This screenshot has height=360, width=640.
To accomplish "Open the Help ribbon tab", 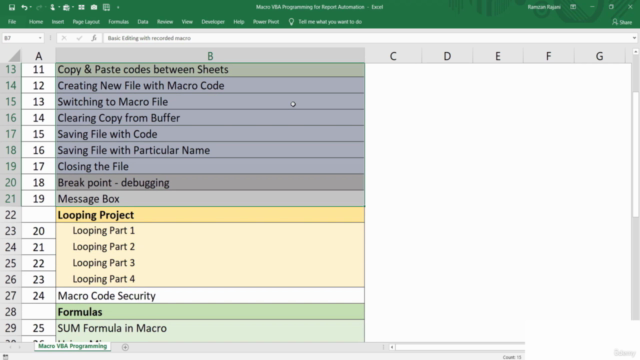I will click(x=239, y=22).
